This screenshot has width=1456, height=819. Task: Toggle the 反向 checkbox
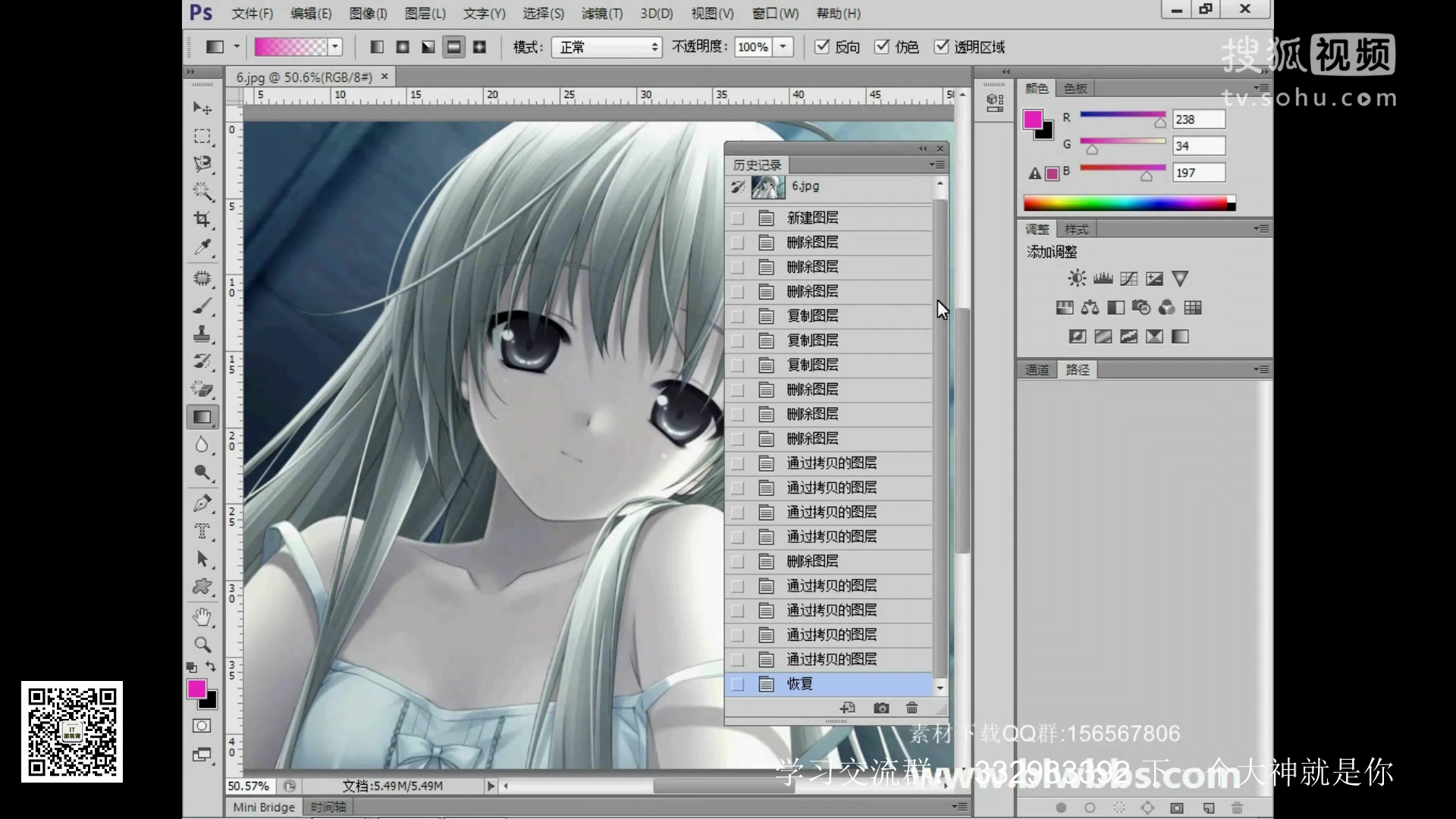tap(821, 47)
